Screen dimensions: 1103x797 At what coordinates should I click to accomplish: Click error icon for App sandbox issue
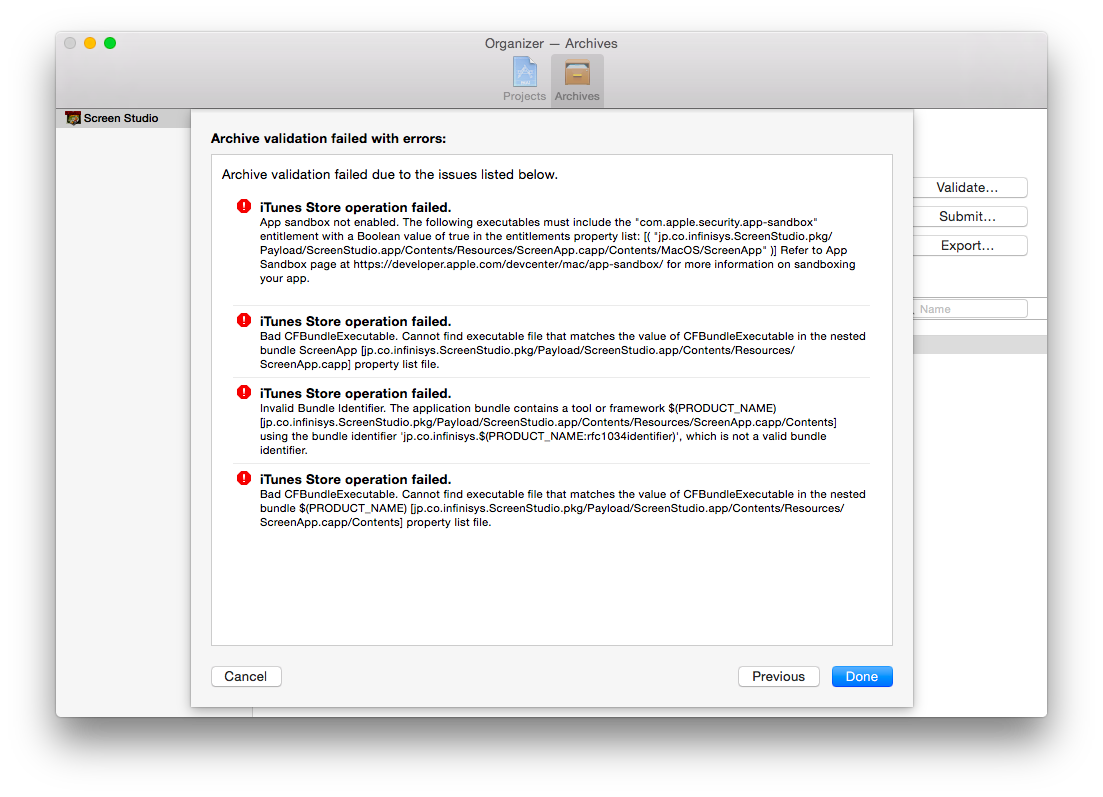click(243, 206)
